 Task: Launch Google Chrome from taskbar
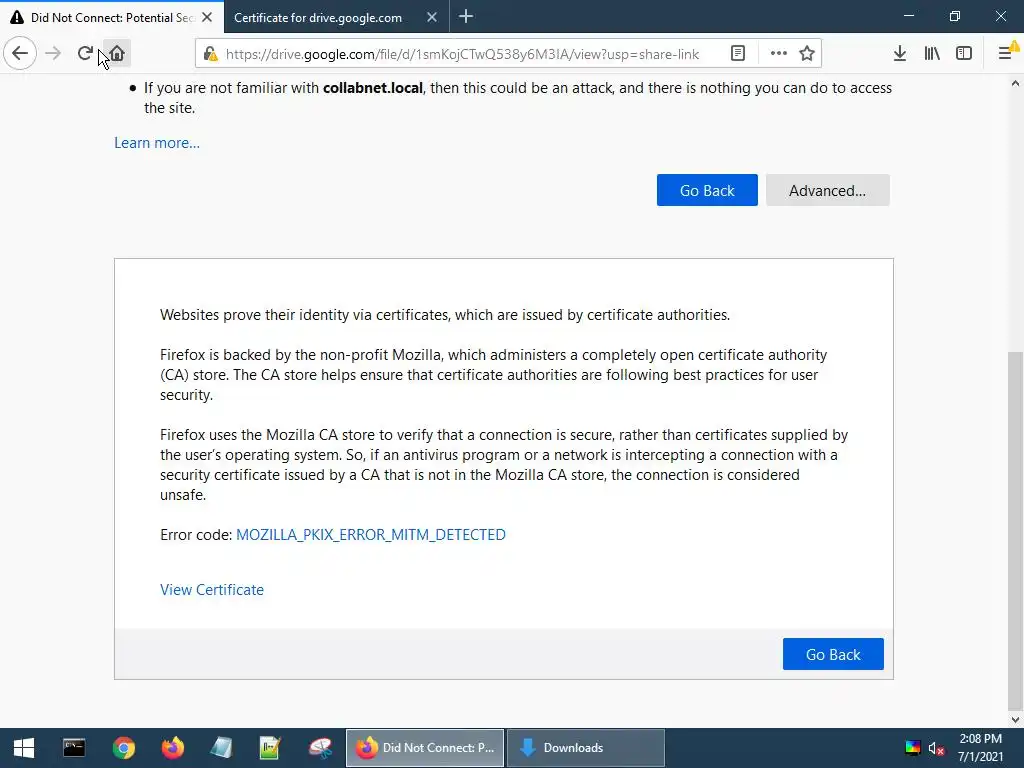[123, 748]
